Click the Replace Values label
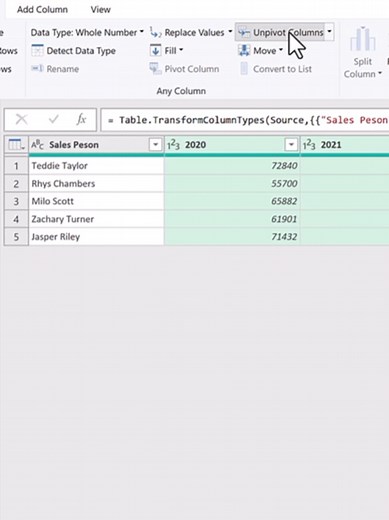Viewport: 389px width, 520px height. point(194,33)
